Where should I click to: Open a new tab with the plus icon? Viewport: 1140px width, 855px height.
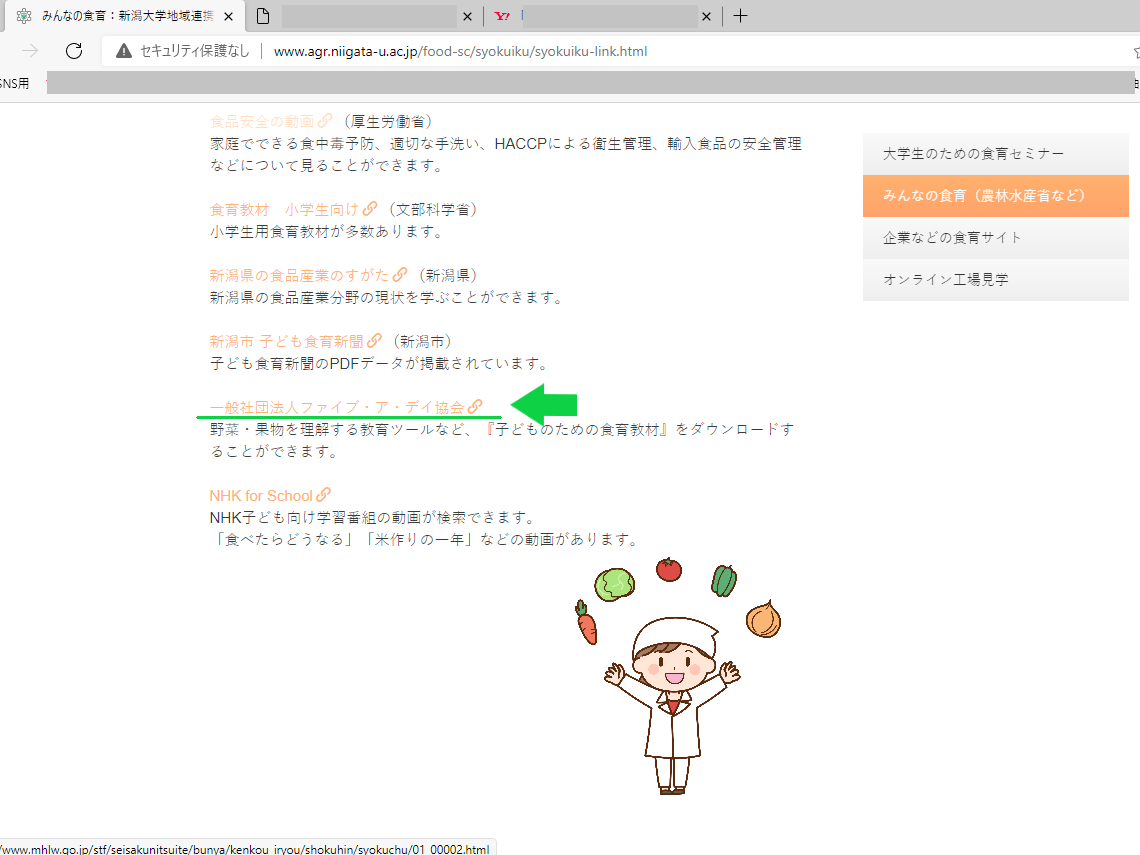point(740,16)
